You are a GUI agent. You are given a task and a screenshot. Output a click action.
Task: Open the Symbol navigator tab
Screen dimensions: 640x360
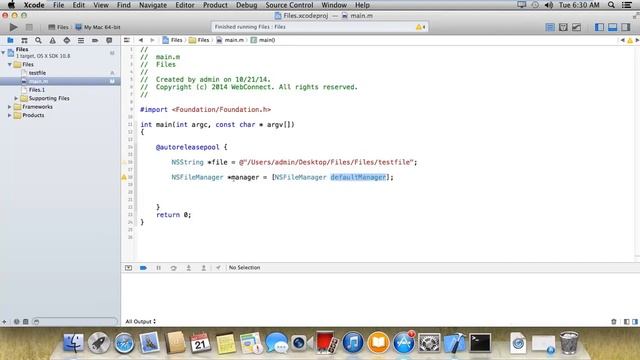coord(24,40)
